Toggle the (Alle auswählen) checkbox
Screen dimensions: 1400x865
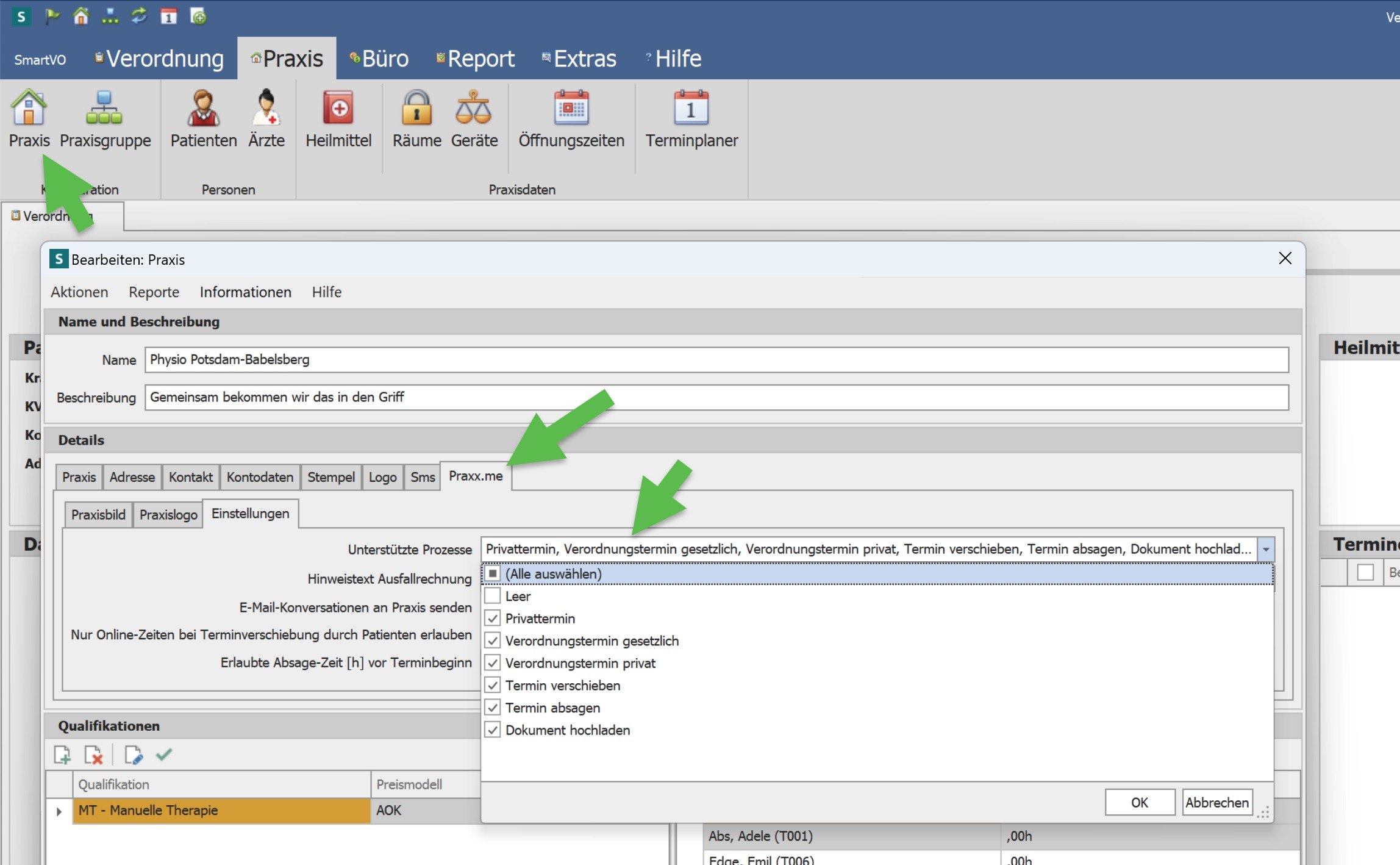(493, 574)
